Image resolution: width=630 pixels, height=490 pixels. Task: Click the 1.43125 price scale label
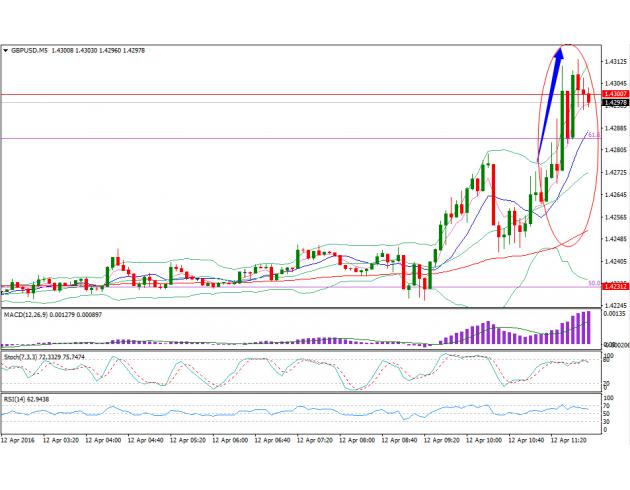614,62
